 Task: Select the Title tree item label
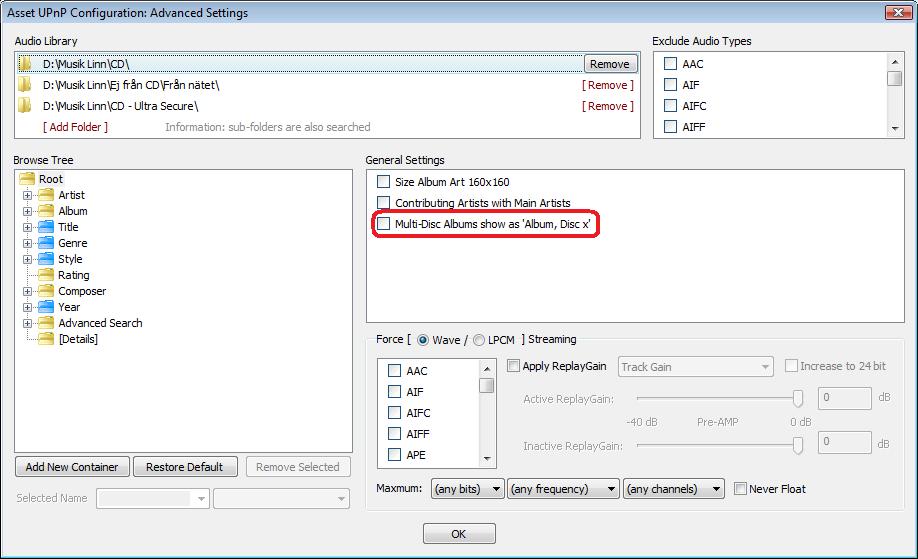[68, 227]
